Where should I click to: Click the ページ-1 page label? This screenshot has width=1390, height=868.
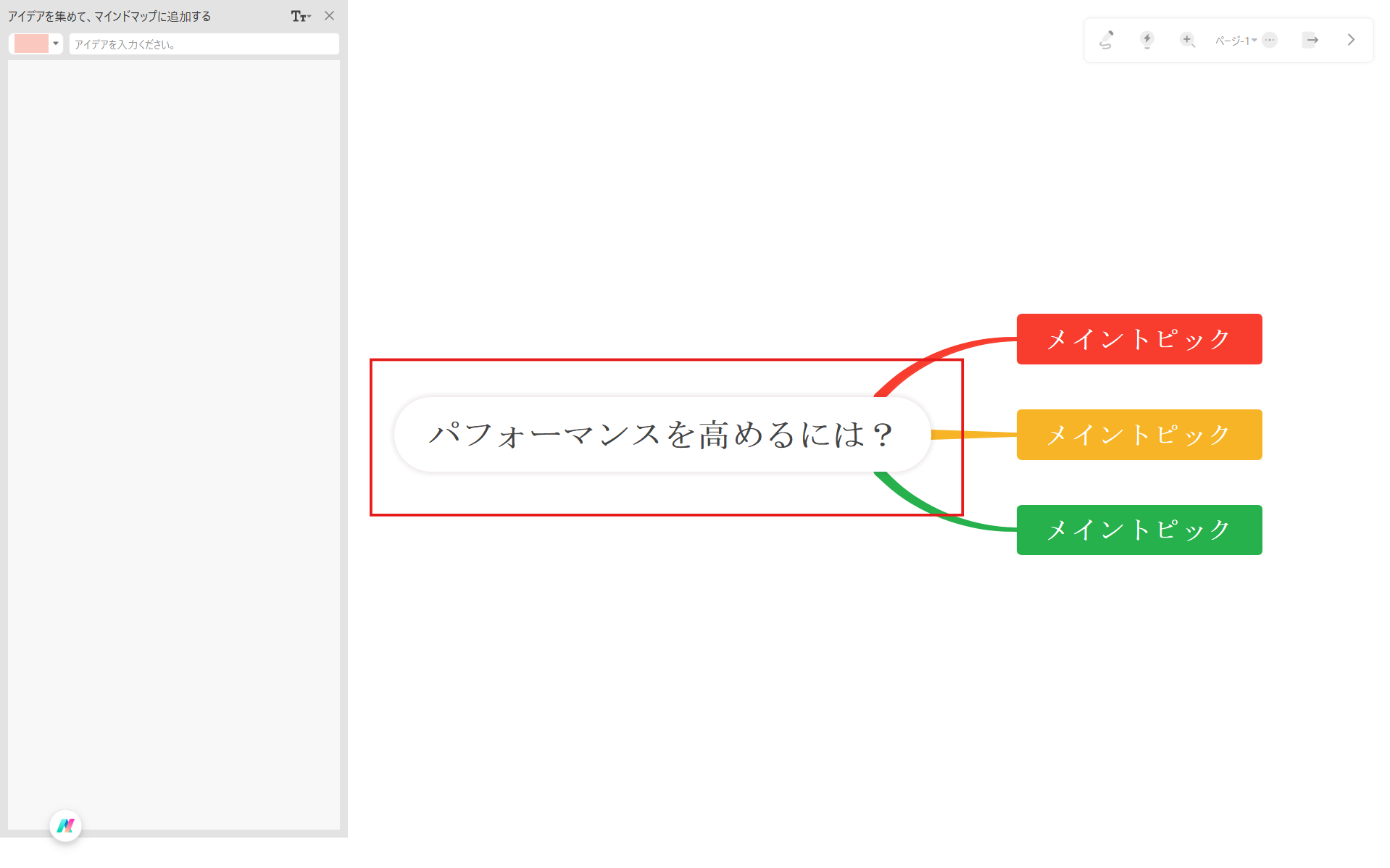point(1234,41)
